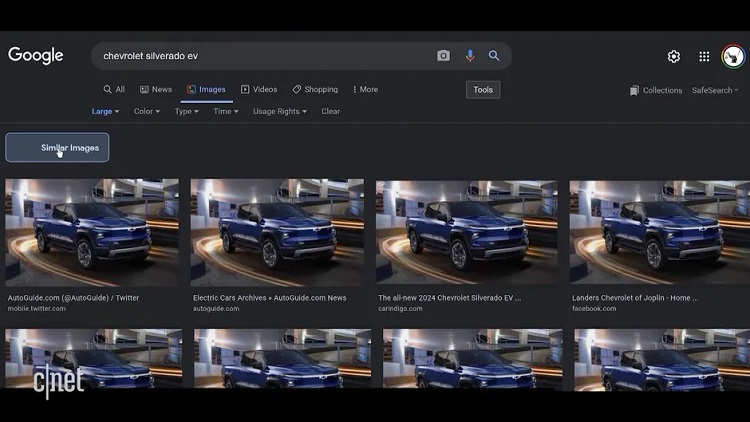The height and width of the screenshot is (422, 750).
Task: Open the Usage Rights dropdown
Action: coord(280,111)
